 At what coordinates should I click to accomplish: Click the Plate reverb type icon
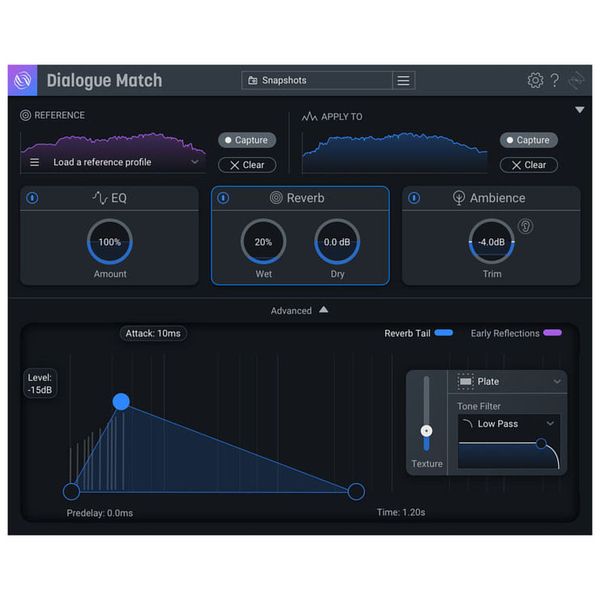[x=465, y=382]
